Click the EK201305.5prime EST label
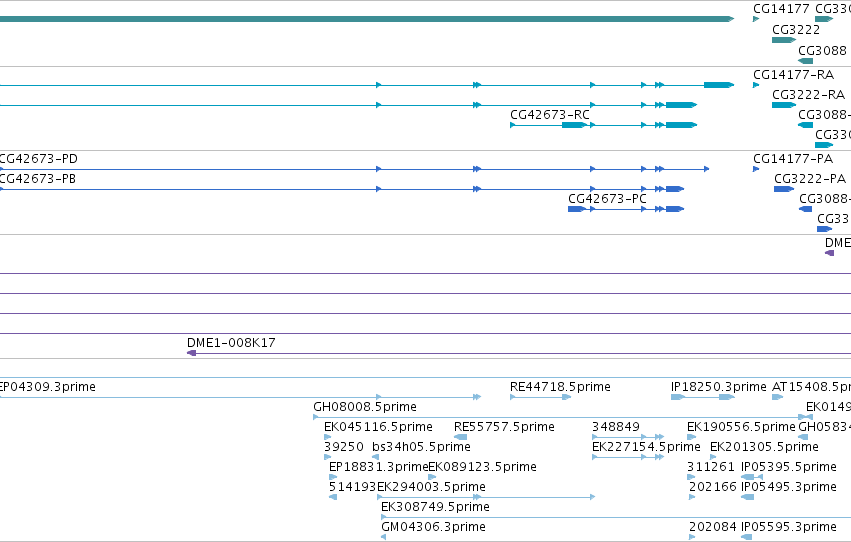The image size is (851, 542). coord(764,447)
